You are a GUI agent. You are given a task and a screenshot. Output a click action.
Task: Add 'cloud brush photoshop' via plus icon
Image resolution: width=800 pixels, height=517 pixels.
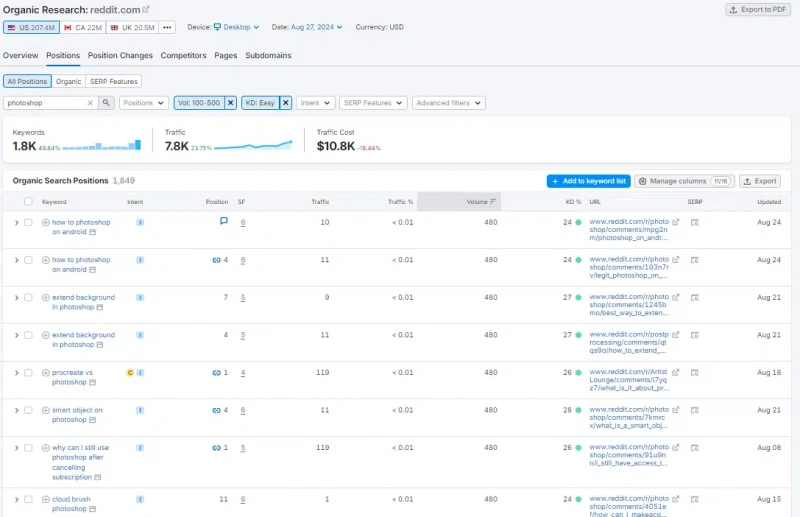point(45,499)
